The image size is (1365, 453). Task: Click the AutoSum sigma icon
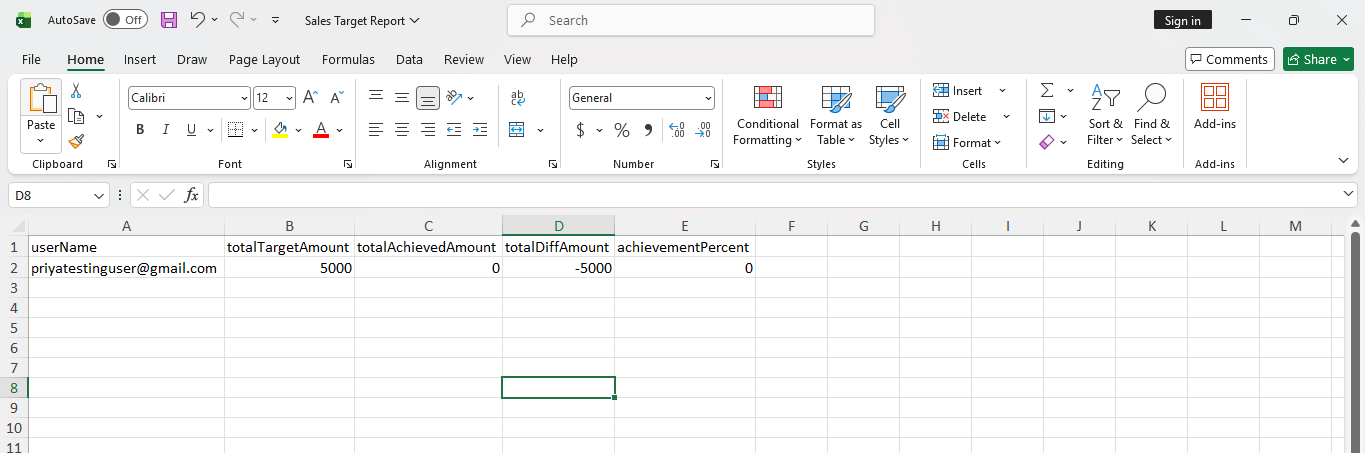coord(1047,91)
